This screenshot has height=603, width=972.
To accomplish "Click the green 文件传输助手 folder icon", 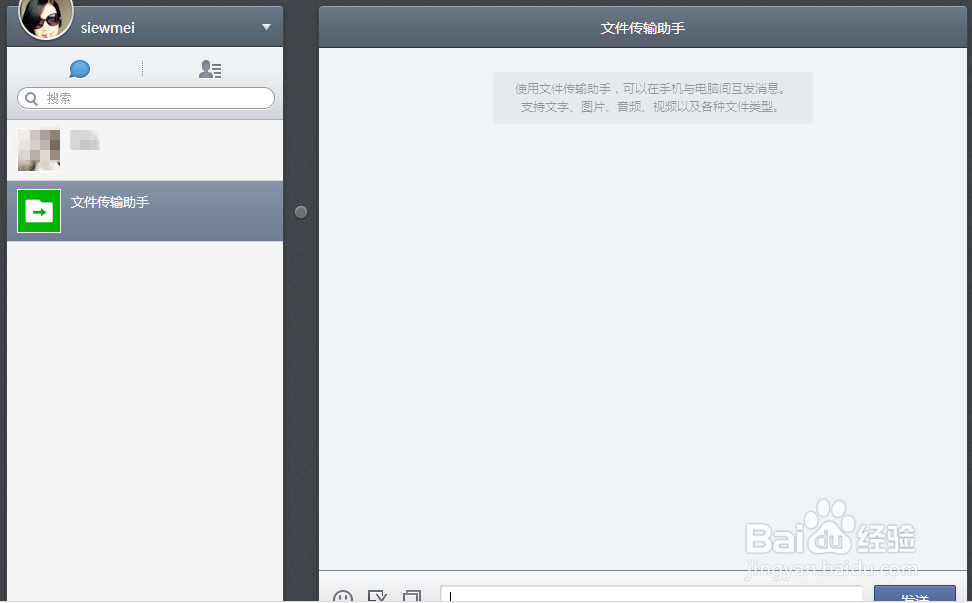I will (x=39, y=211).
